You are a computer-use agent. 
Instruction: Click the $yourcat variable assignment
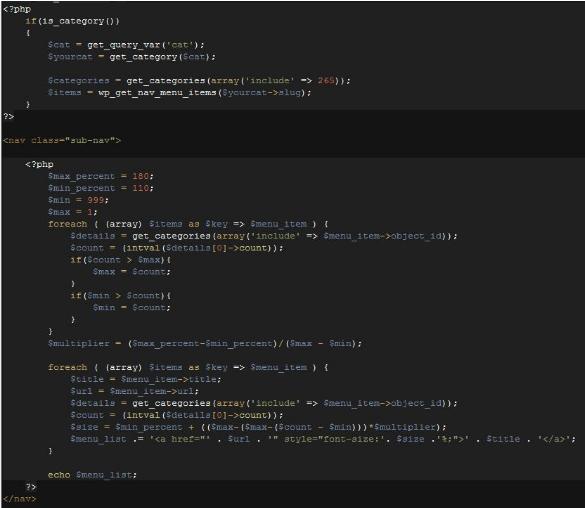131,57
